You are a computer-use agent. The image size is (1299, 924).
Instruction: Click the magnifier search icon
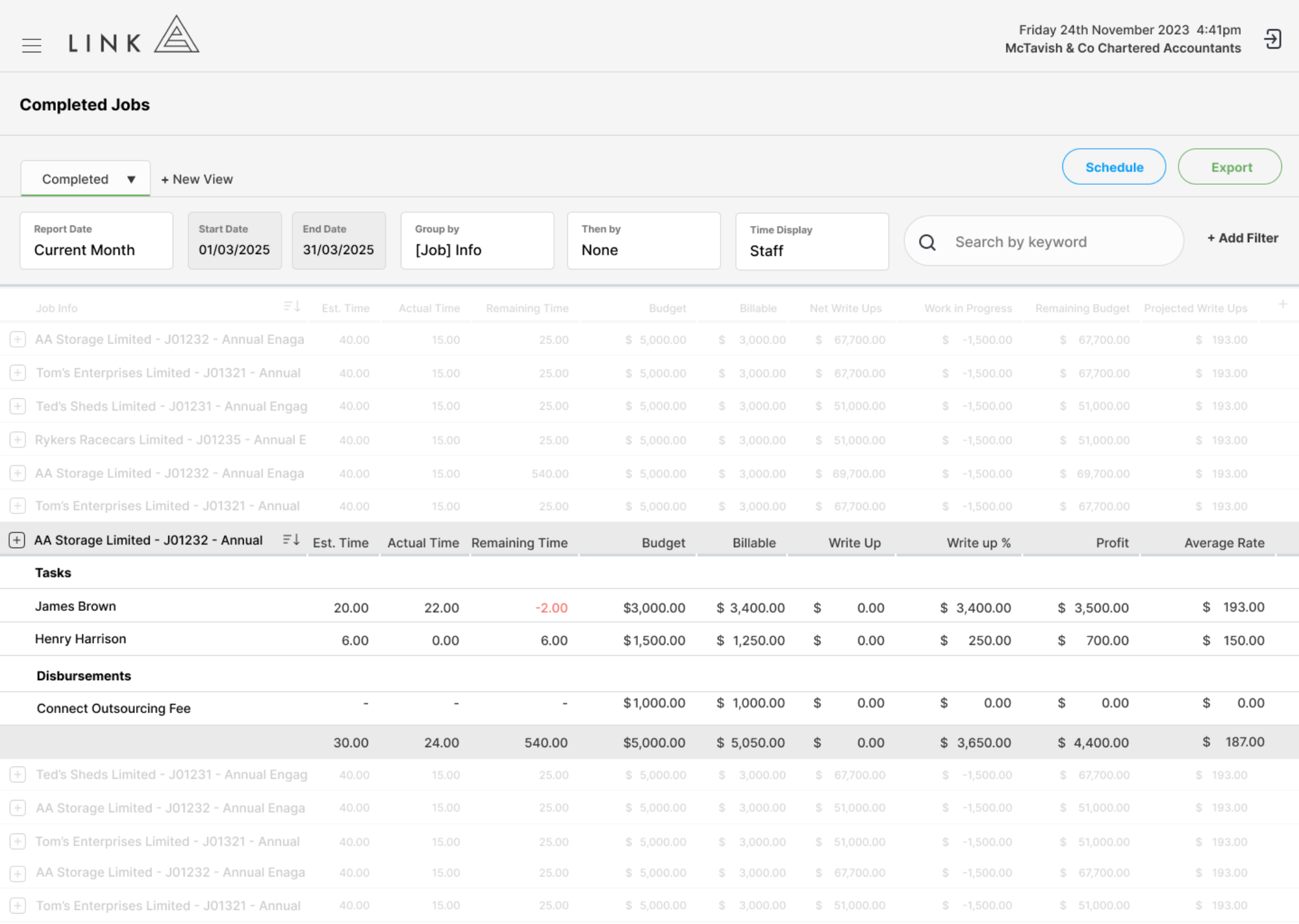coord(927,243)
